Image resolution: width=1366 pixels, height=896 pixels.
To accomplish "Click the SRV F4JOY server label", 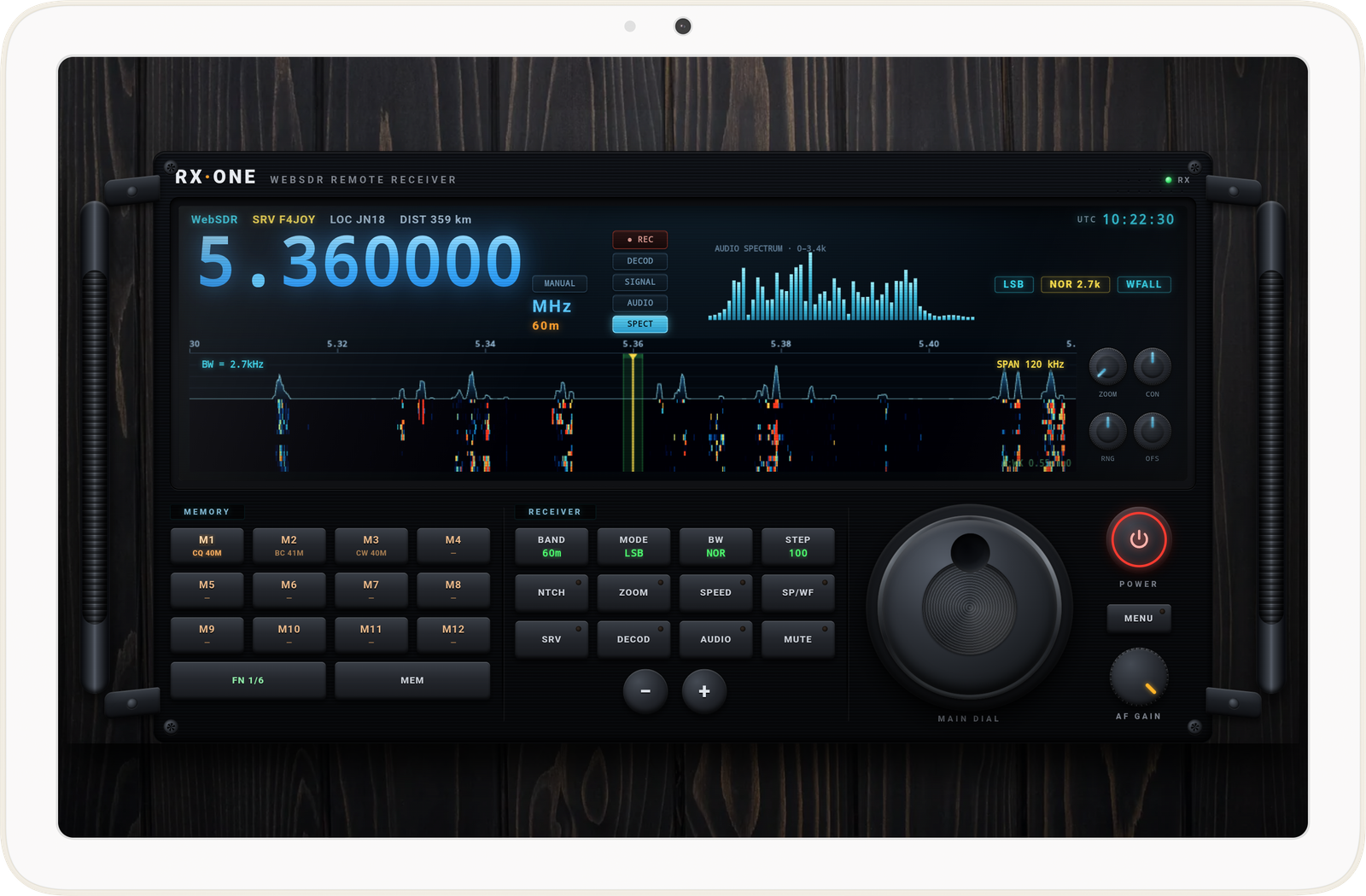I will 283,219.
